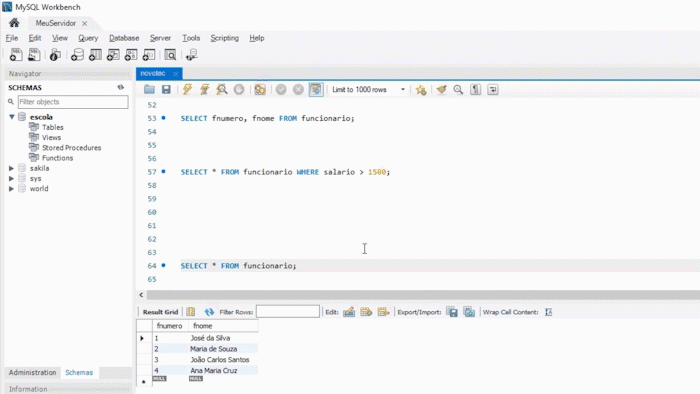Commit transaction checkmark icon
This screenshot has height=394, width=700.
[281, 89]
